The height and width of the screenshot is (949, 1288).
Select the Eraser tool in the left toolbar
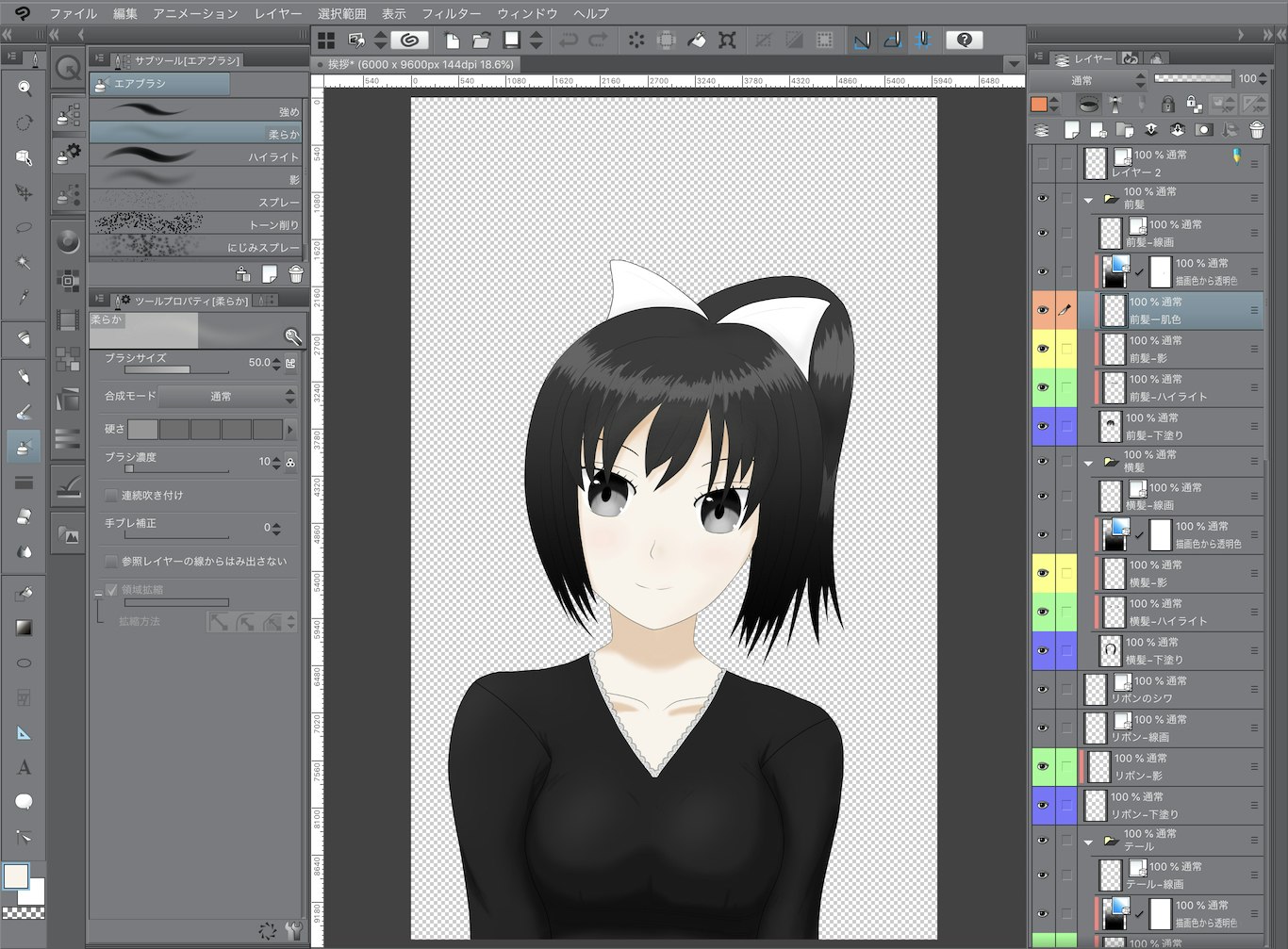click(25, 515)
